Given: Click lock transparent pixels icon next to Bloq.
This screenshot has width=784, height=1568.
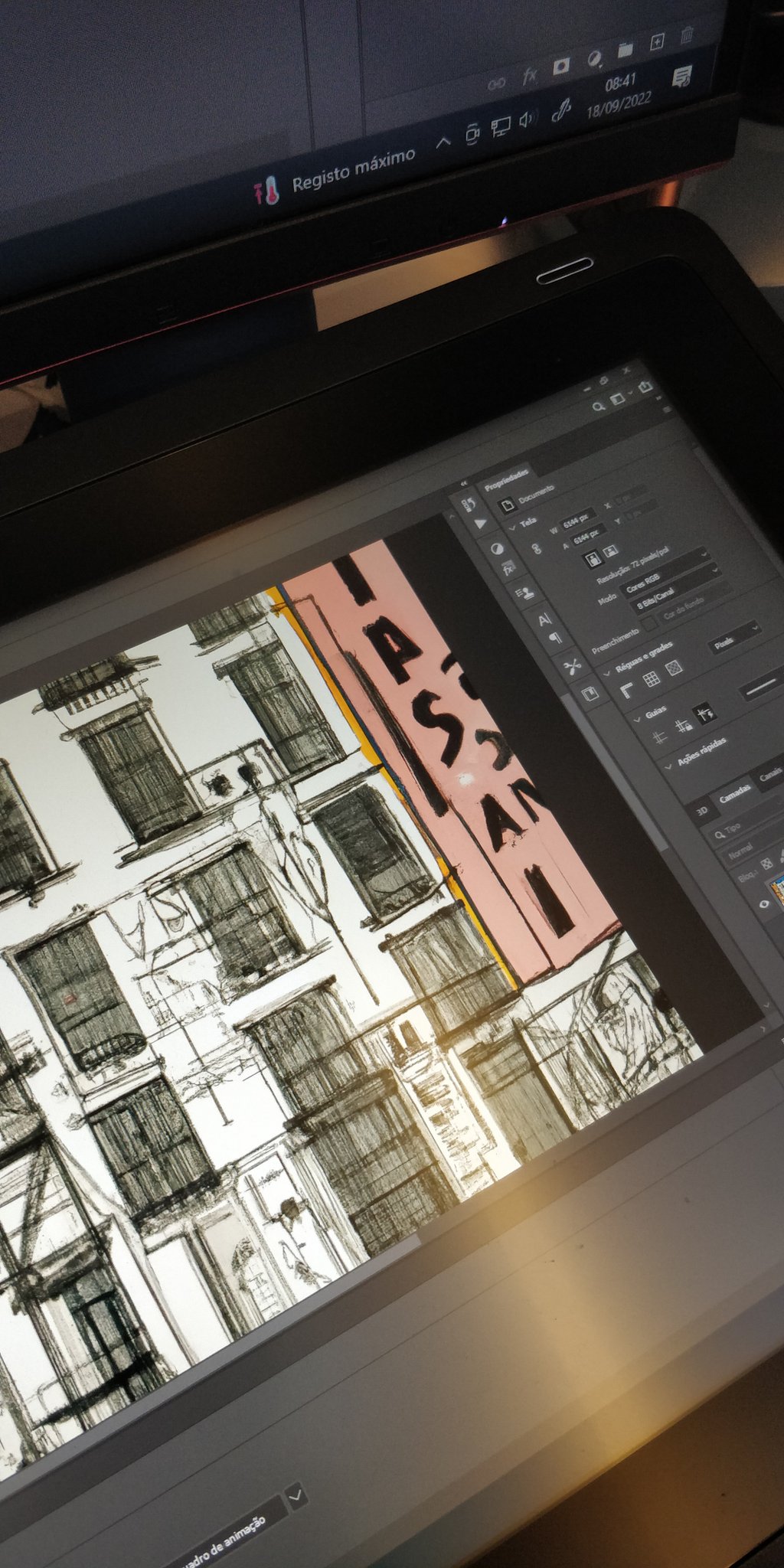Looking at the screenshot, I should [x=766, y=864].
